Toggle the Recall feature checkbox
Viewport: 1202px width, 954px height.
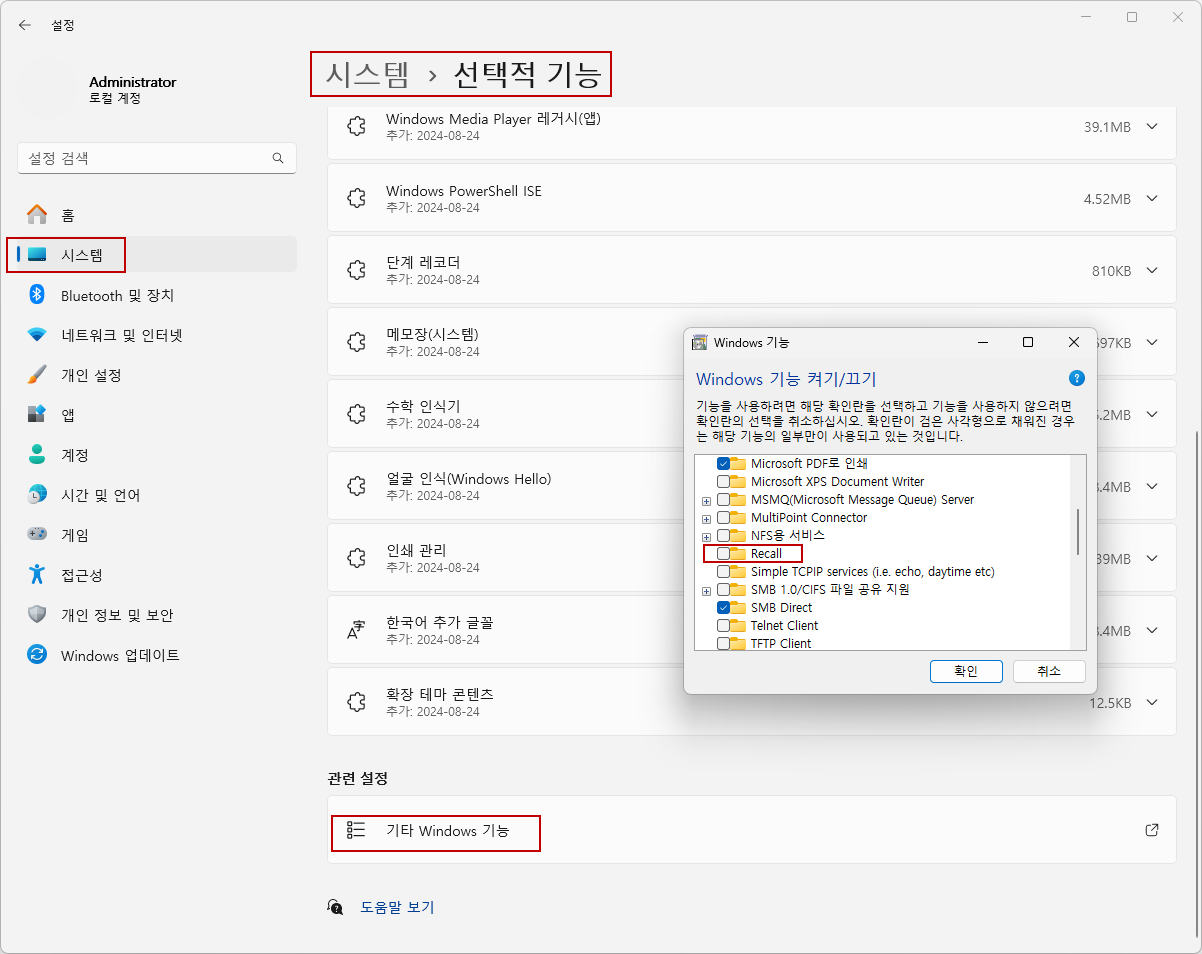[x=723, y=554]
